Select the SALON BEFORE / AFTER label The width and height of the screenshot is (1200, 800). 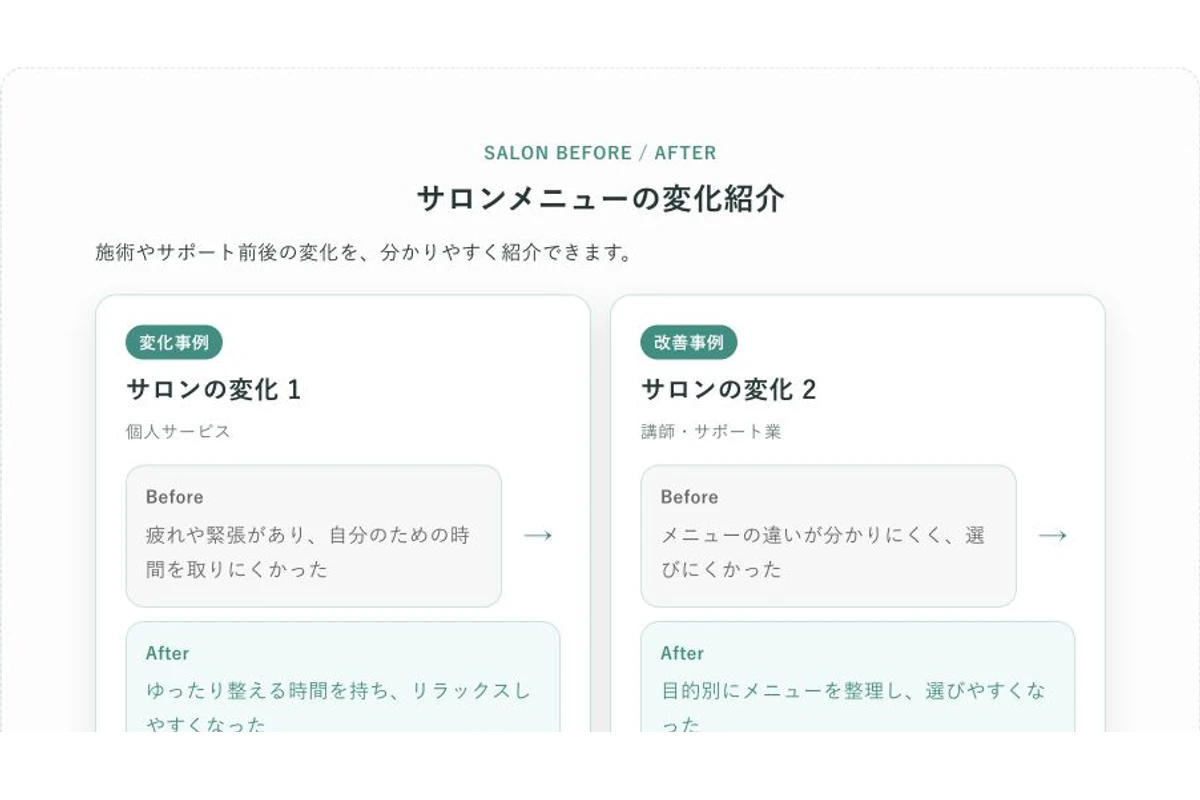pos(600,153)
